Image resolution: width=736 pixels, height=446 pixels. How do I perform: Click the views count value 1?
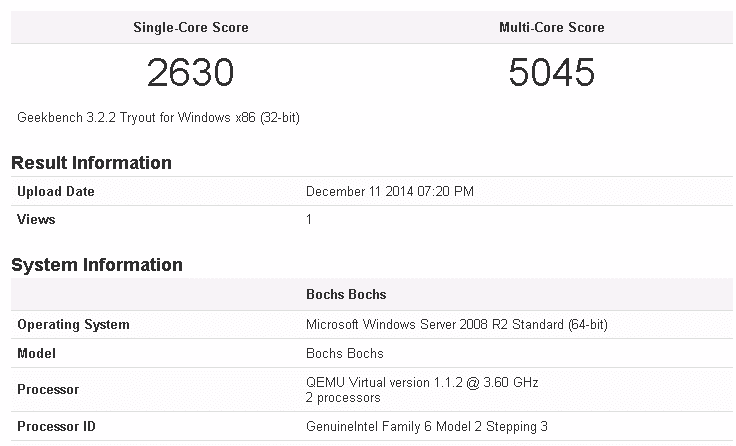click(309, 219)
